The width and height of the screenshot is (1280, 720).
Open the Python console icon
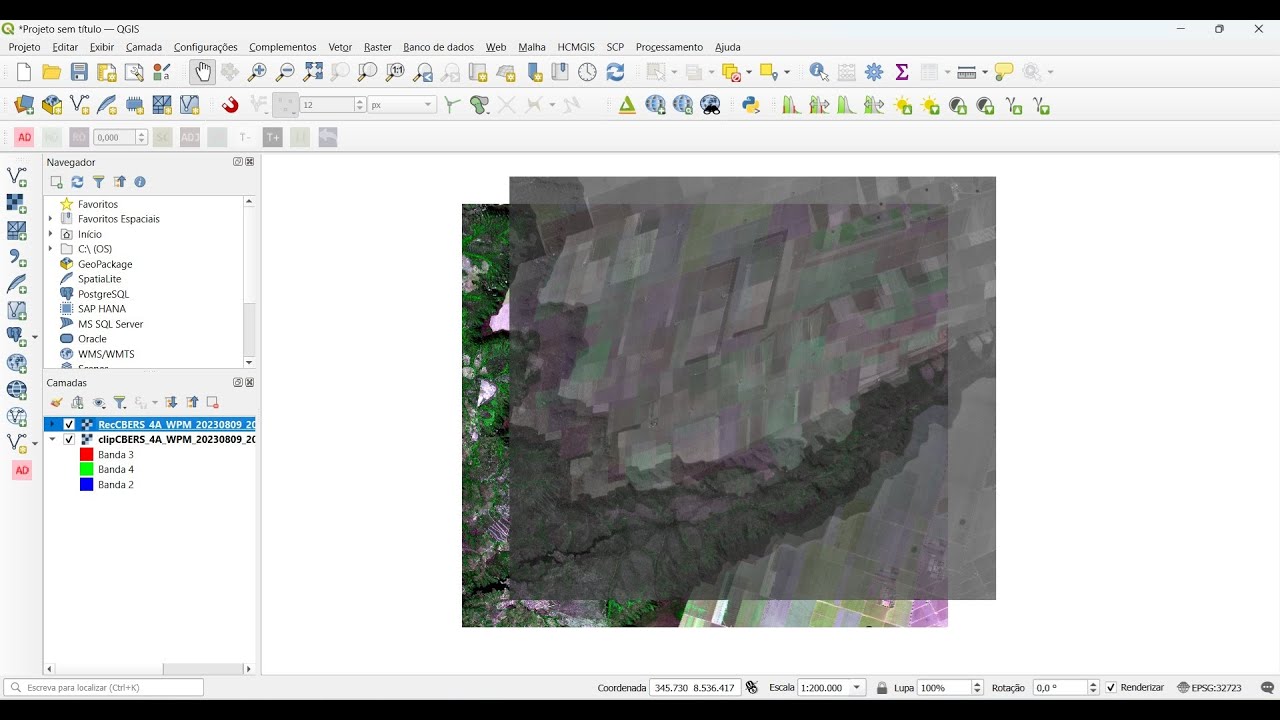(x=751, y=105)
